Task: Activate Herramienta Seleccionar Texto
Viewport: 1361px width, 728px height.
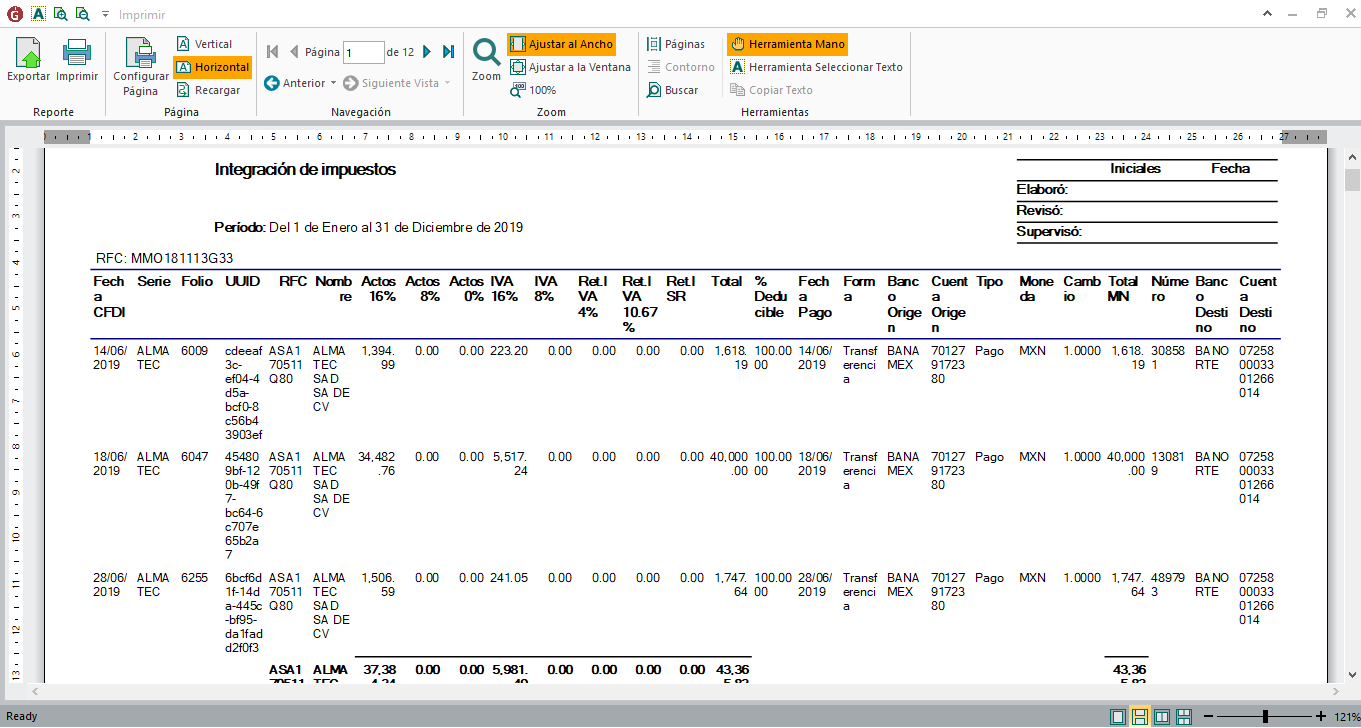Action: tap(816, 67)
